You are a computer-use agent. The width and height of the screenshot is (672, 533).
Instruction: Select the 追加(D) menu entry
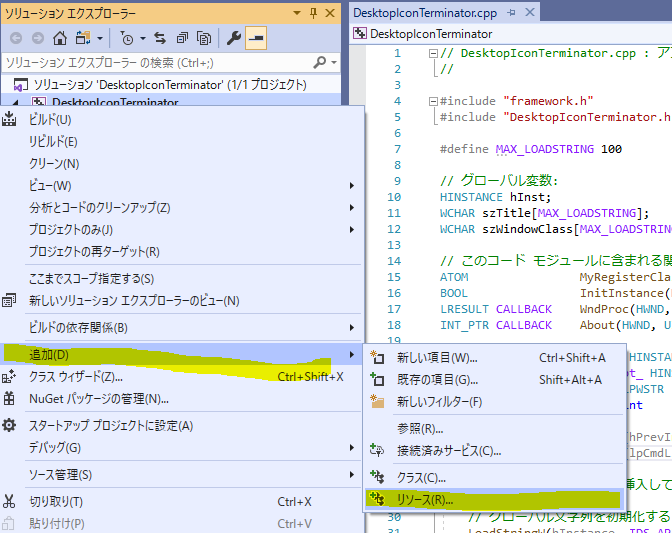[182, 354]
